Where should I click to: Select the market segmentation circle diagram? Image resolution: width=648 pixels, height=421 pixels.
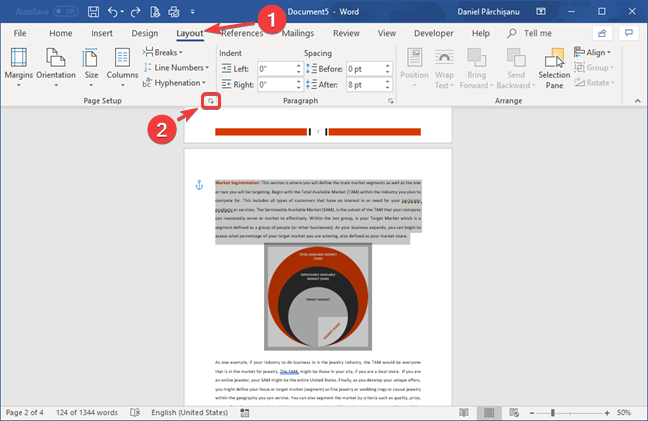click(x=318, y=297)
